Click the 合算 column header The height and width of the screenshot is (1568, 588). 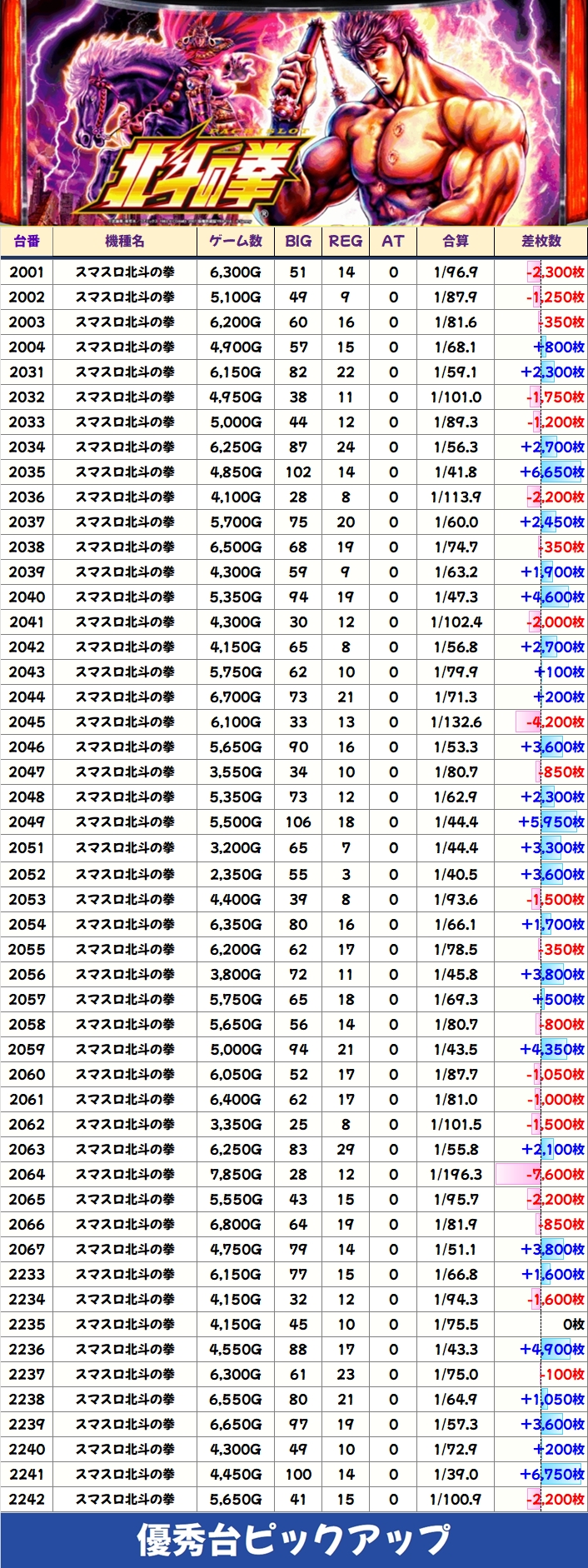[456, 241]
